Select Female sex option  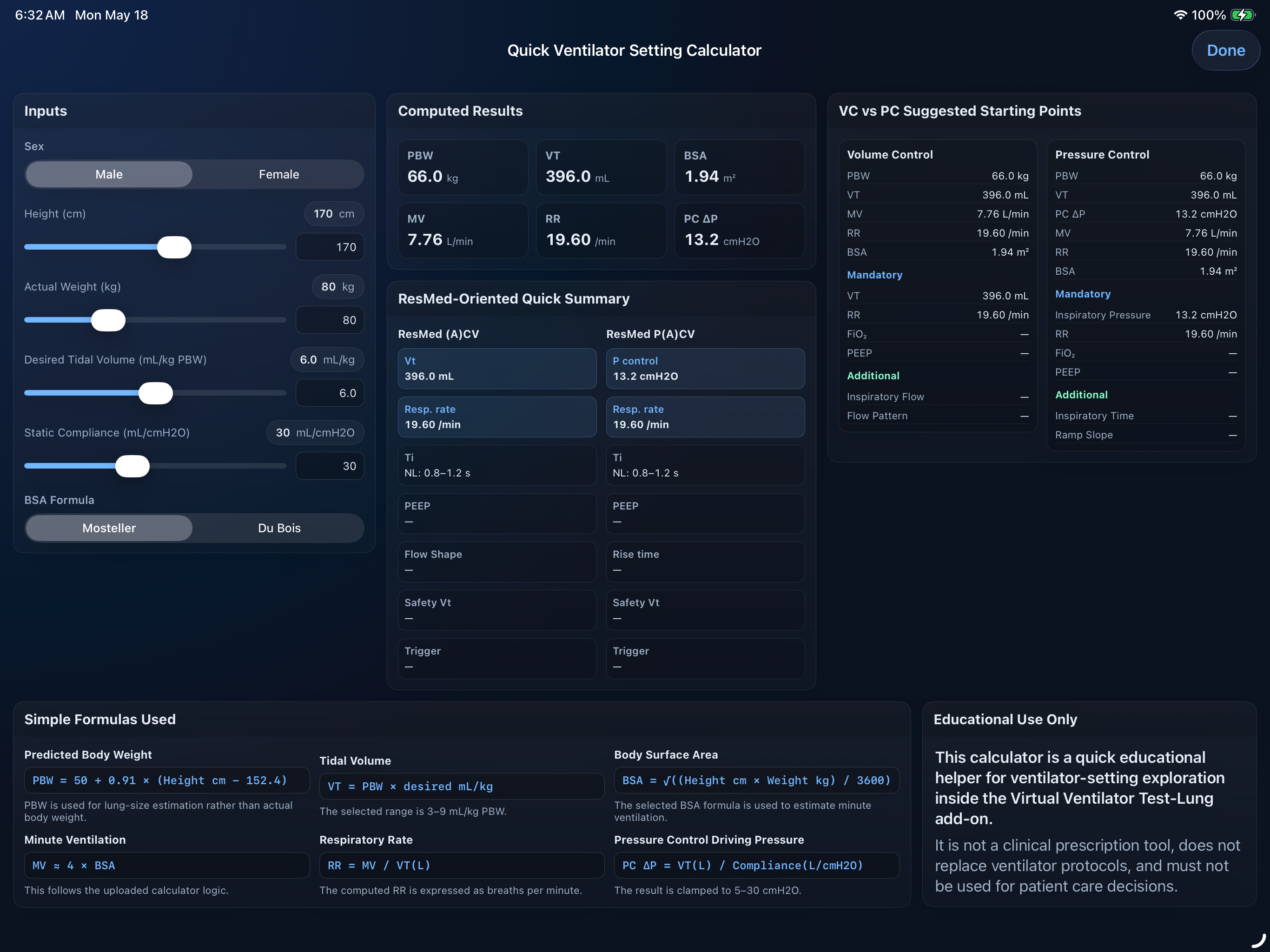click(x=278, y=174)
